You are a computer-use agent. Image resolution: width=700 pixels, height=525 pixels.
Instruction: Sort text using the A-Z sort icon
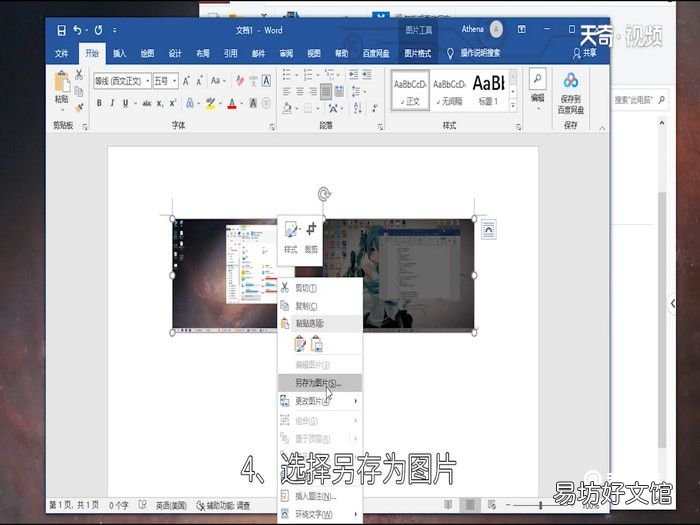coord(358,108)
